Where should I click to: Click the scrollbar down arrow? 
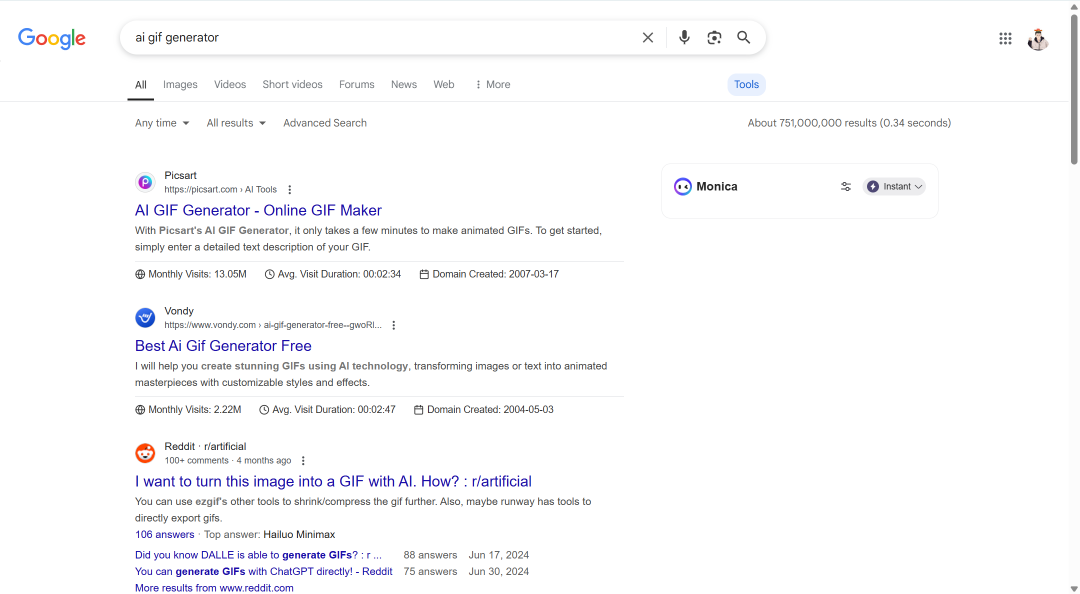point(1074,588)
